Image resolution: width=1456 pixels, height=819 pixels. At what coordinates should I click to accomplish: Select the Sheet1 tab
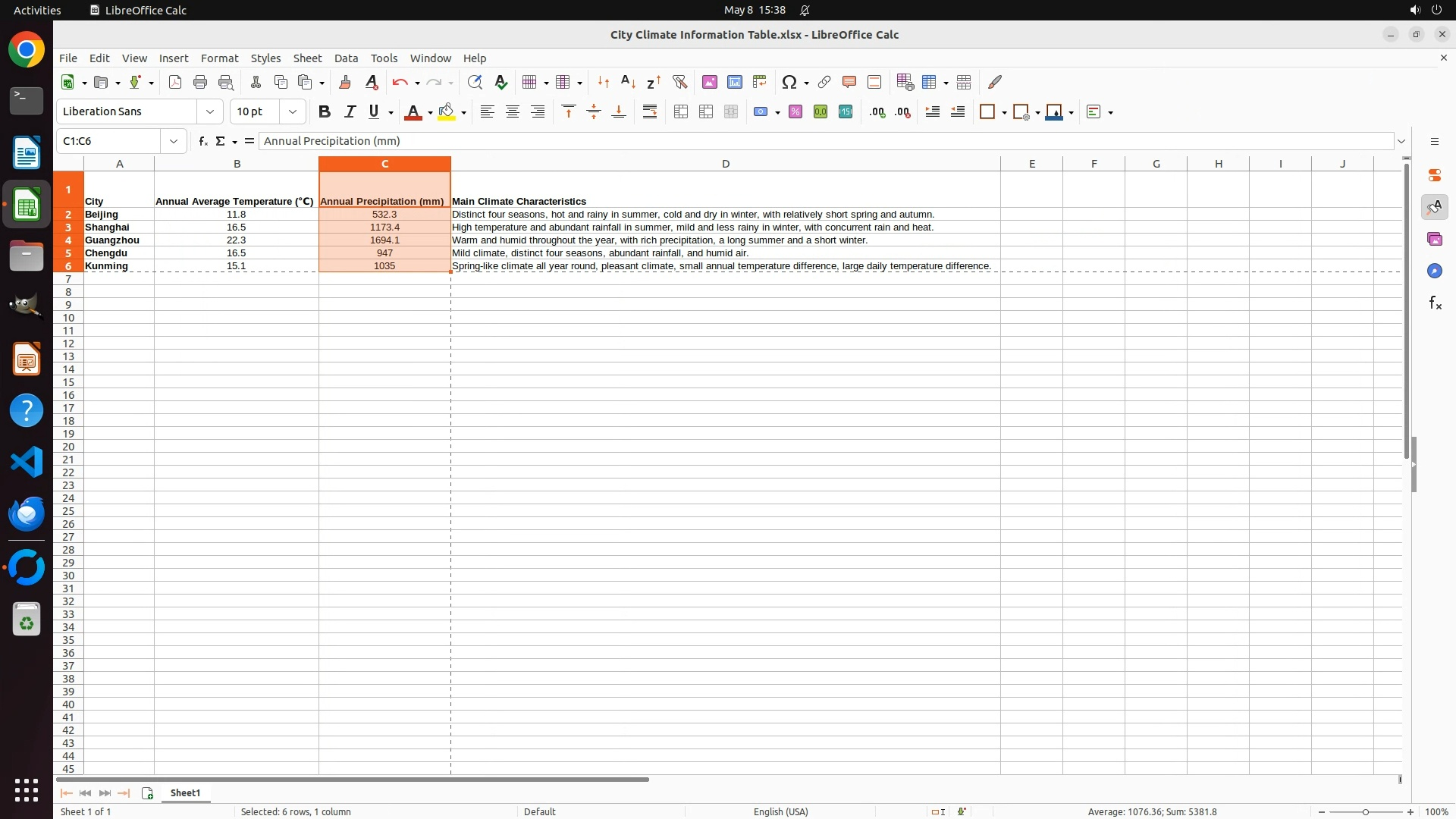tap(185, 793)
